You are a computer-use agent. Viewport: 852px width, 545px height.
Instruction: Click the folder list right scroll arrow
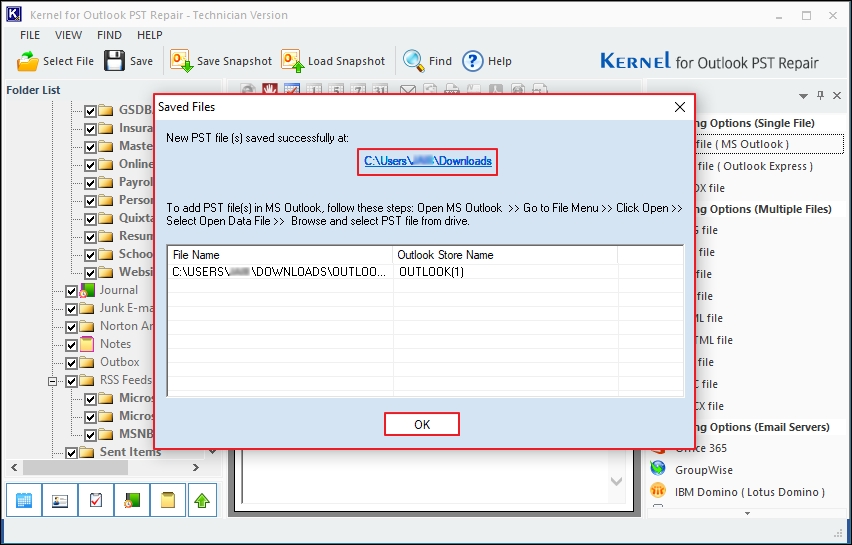tap(196, 467)
